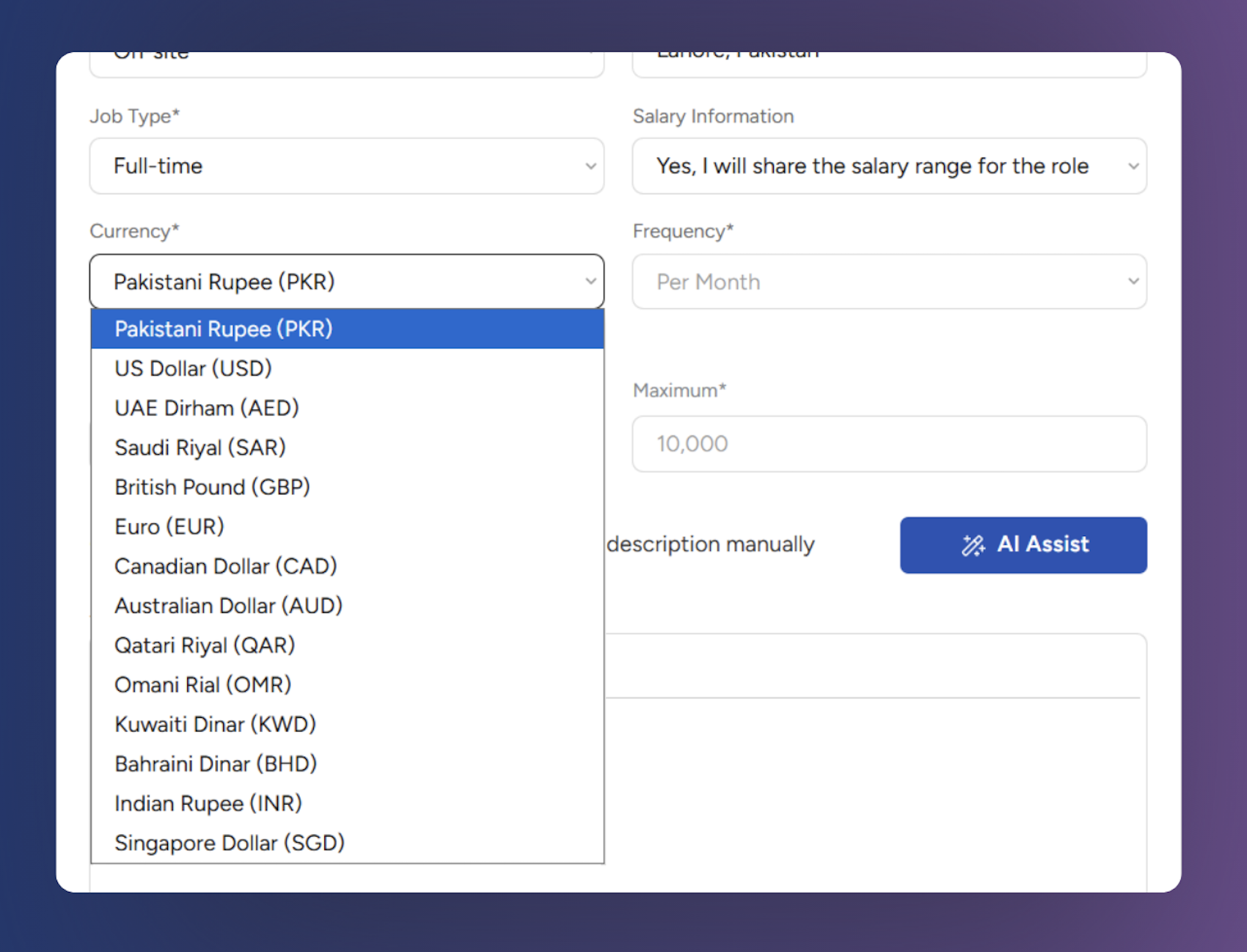Viewport: 1247px width, 952px height.
Task: Choose Canadian Dollar (CAD) option
Action: coord(348,566)
